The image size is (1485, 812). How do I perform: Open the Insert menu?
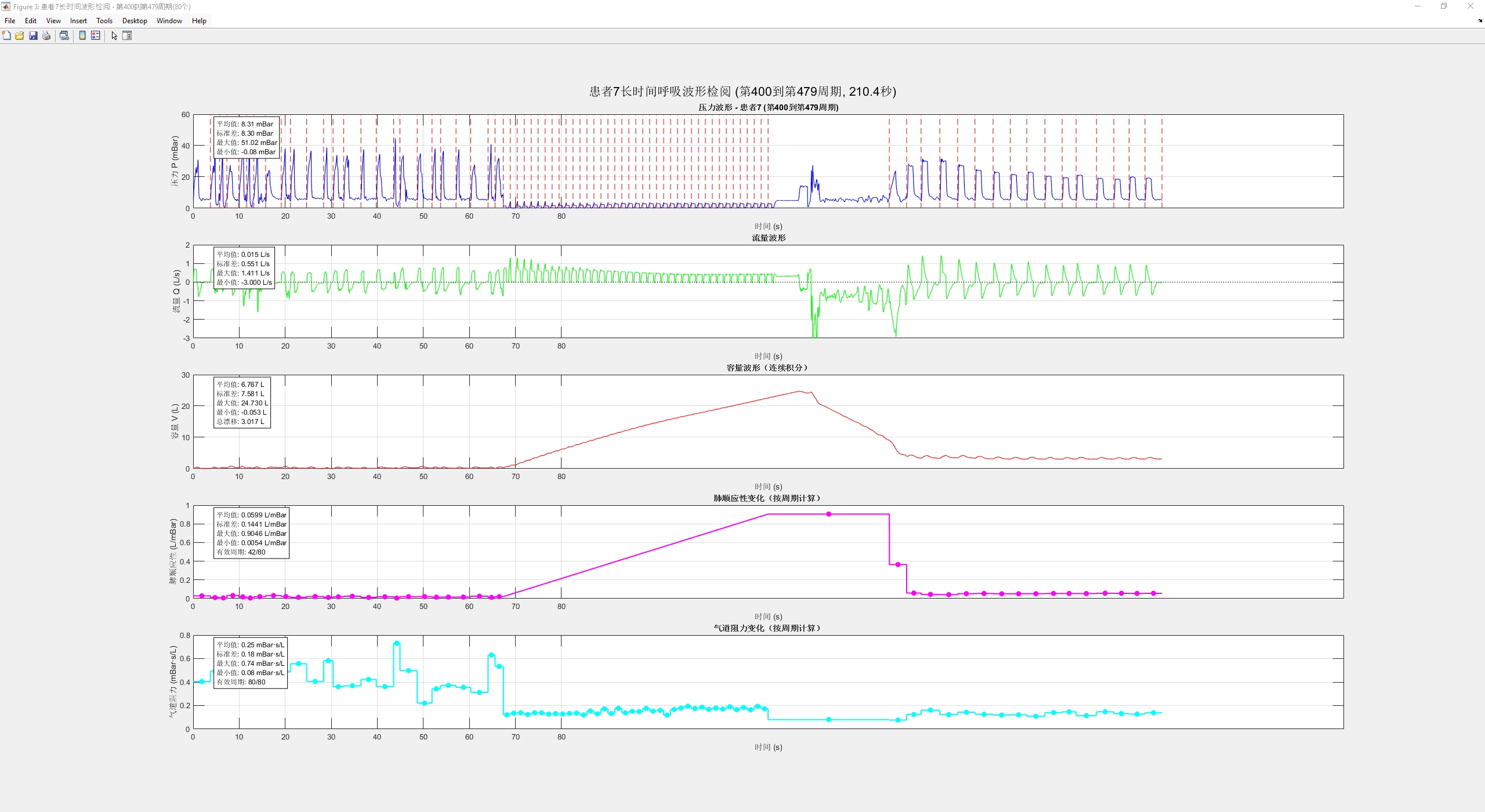tap(78, 20)
